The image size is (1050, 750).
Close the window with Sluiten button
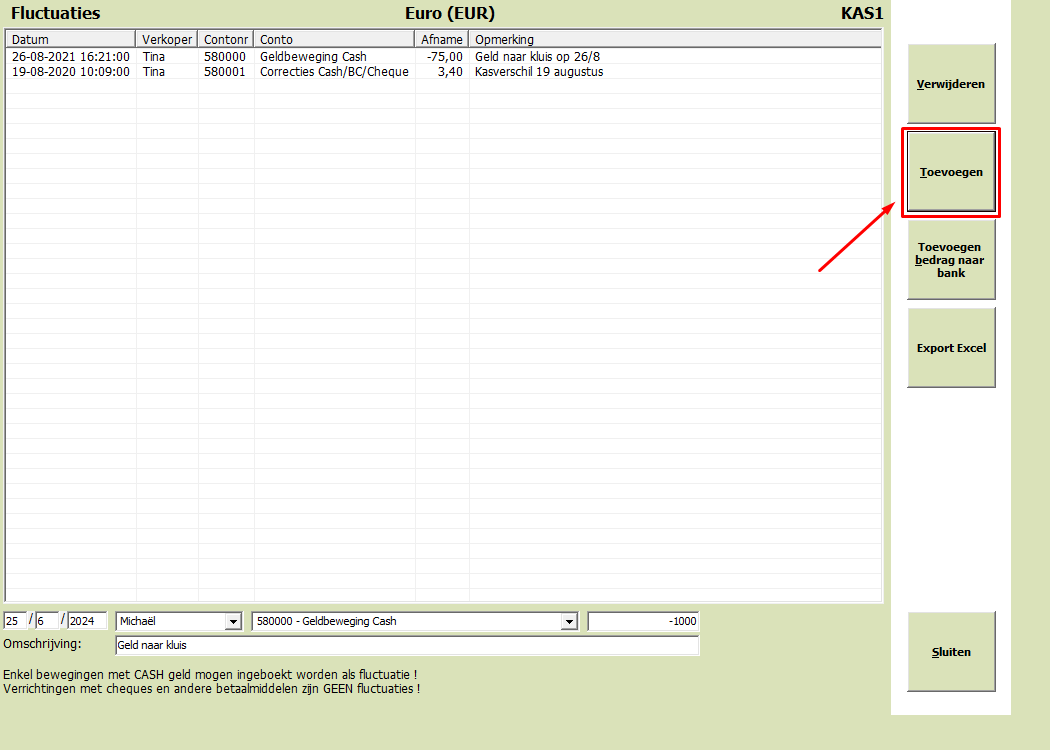(x=951, y=652)
